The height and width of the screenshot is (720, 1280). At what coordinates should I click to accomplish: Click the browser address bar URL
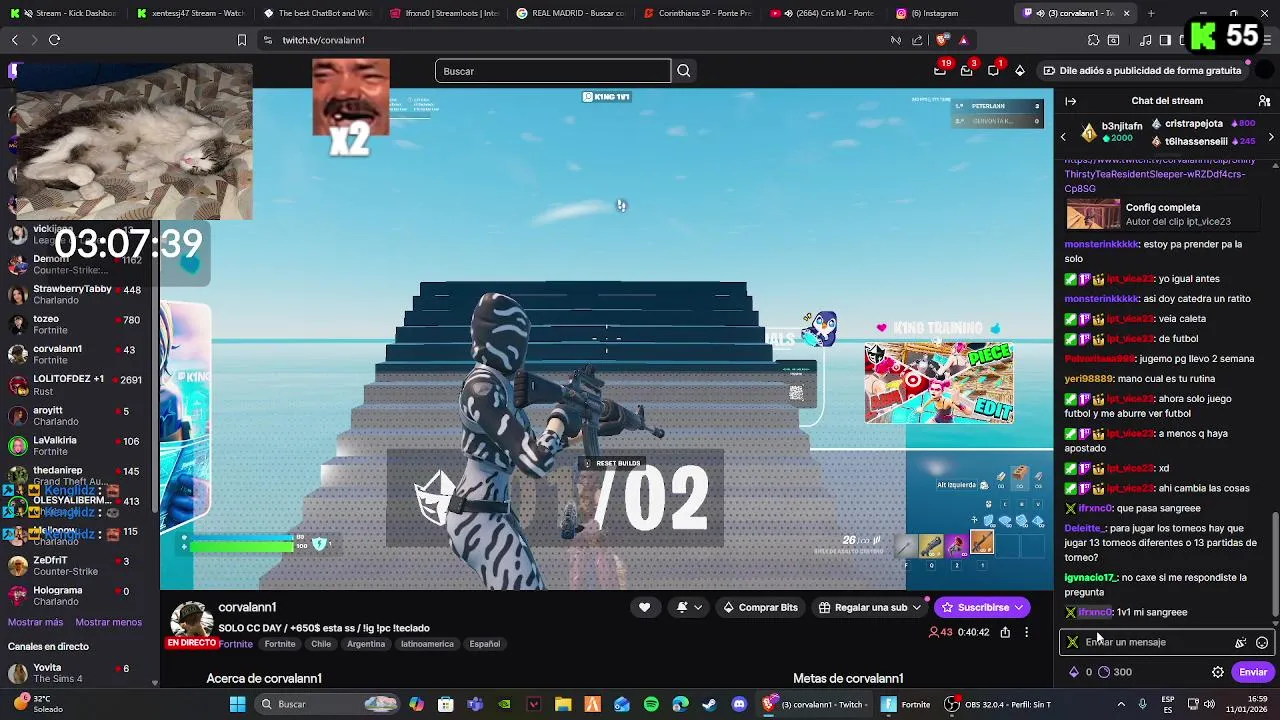(x=323, y=40)
